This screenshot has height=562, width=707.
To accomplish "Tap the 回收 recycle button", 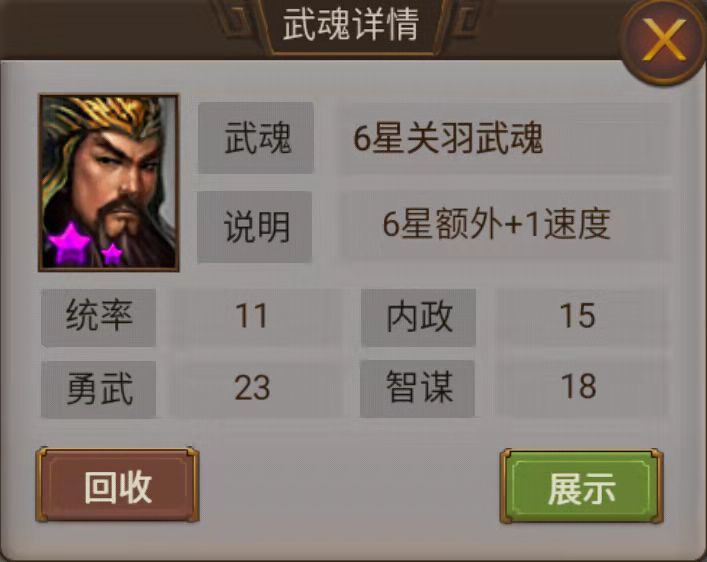I will coord(117,485).
